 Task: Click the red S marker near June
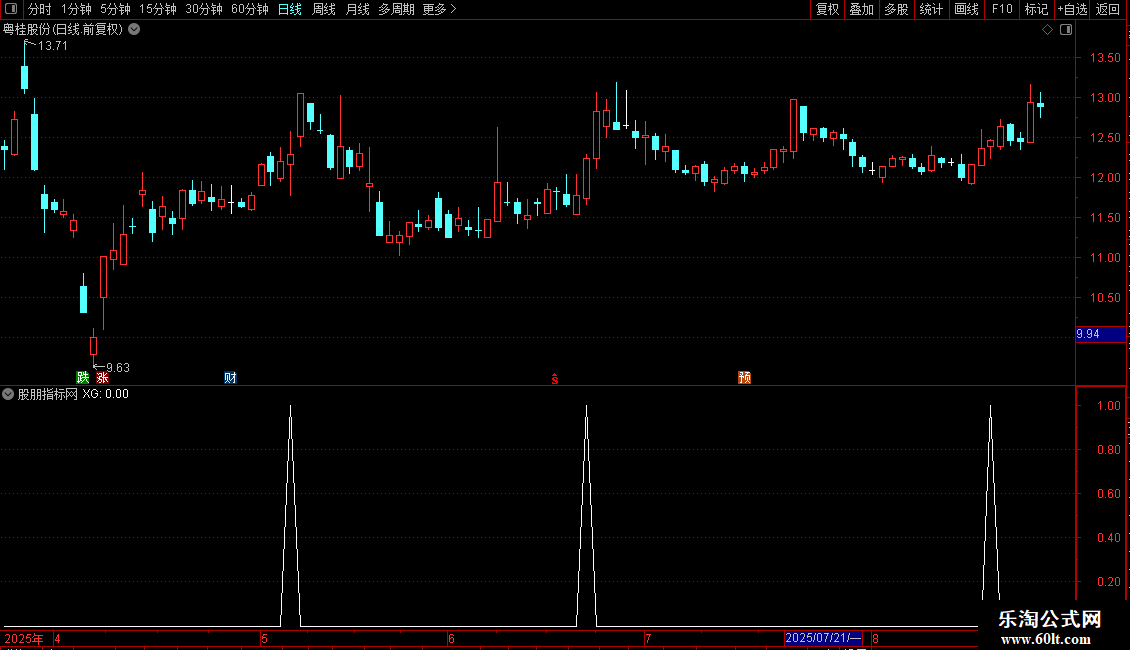point(555,379)
